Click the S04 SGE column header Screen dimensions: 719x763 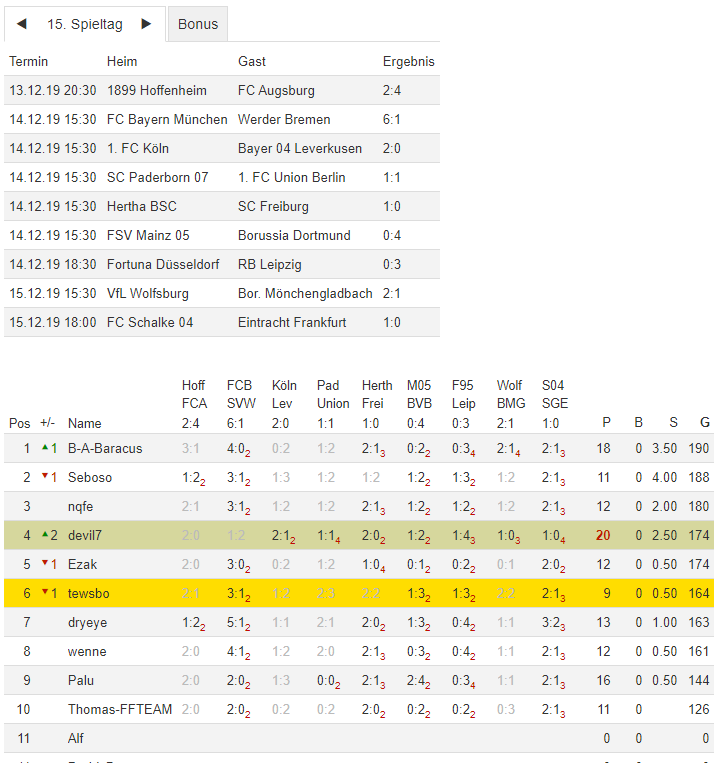553,394
